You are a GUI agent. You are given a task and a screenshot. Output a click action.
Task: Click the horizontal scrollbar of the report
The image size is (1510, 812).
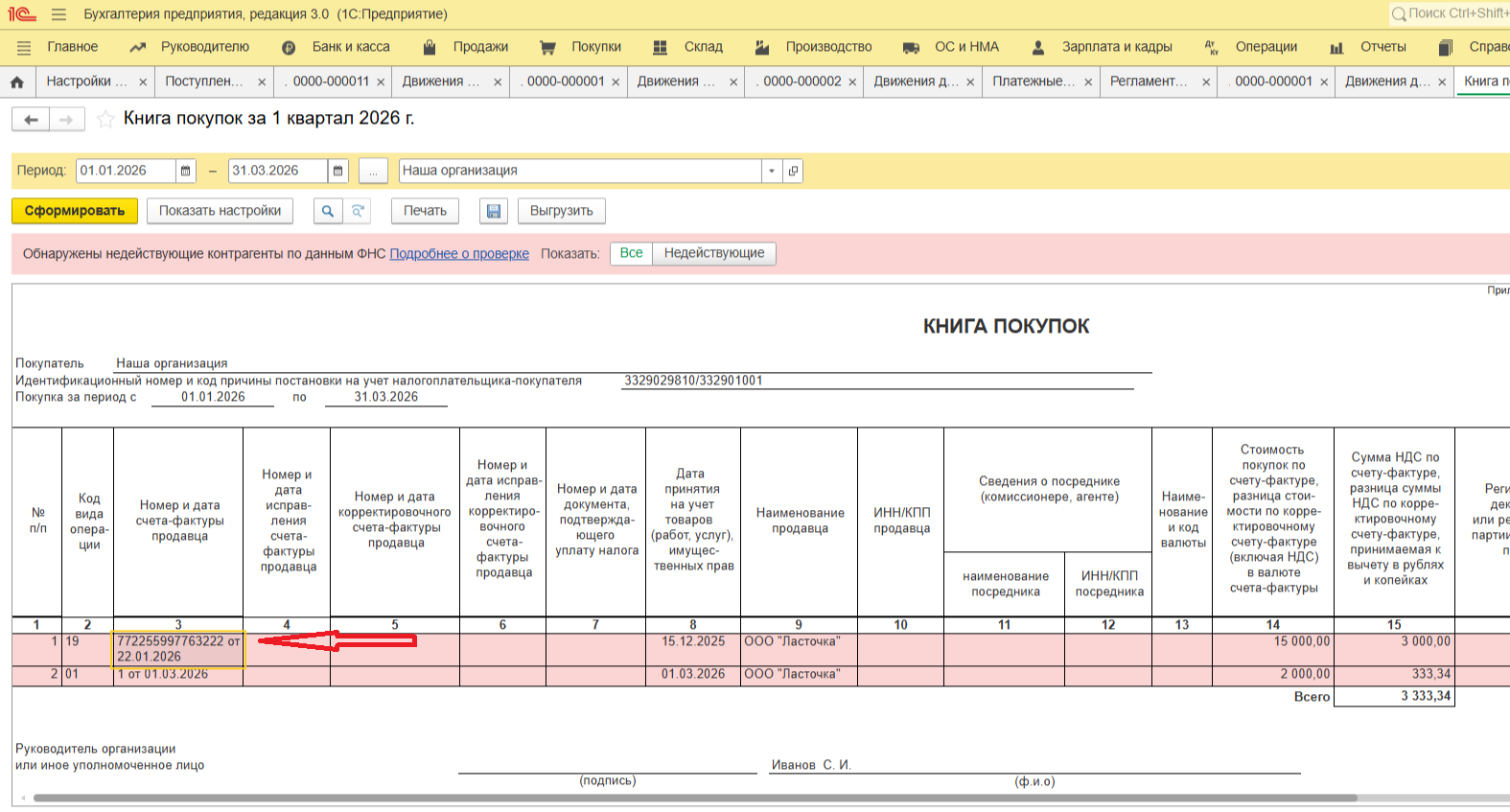pyautogui.click(x=694, y=798)
